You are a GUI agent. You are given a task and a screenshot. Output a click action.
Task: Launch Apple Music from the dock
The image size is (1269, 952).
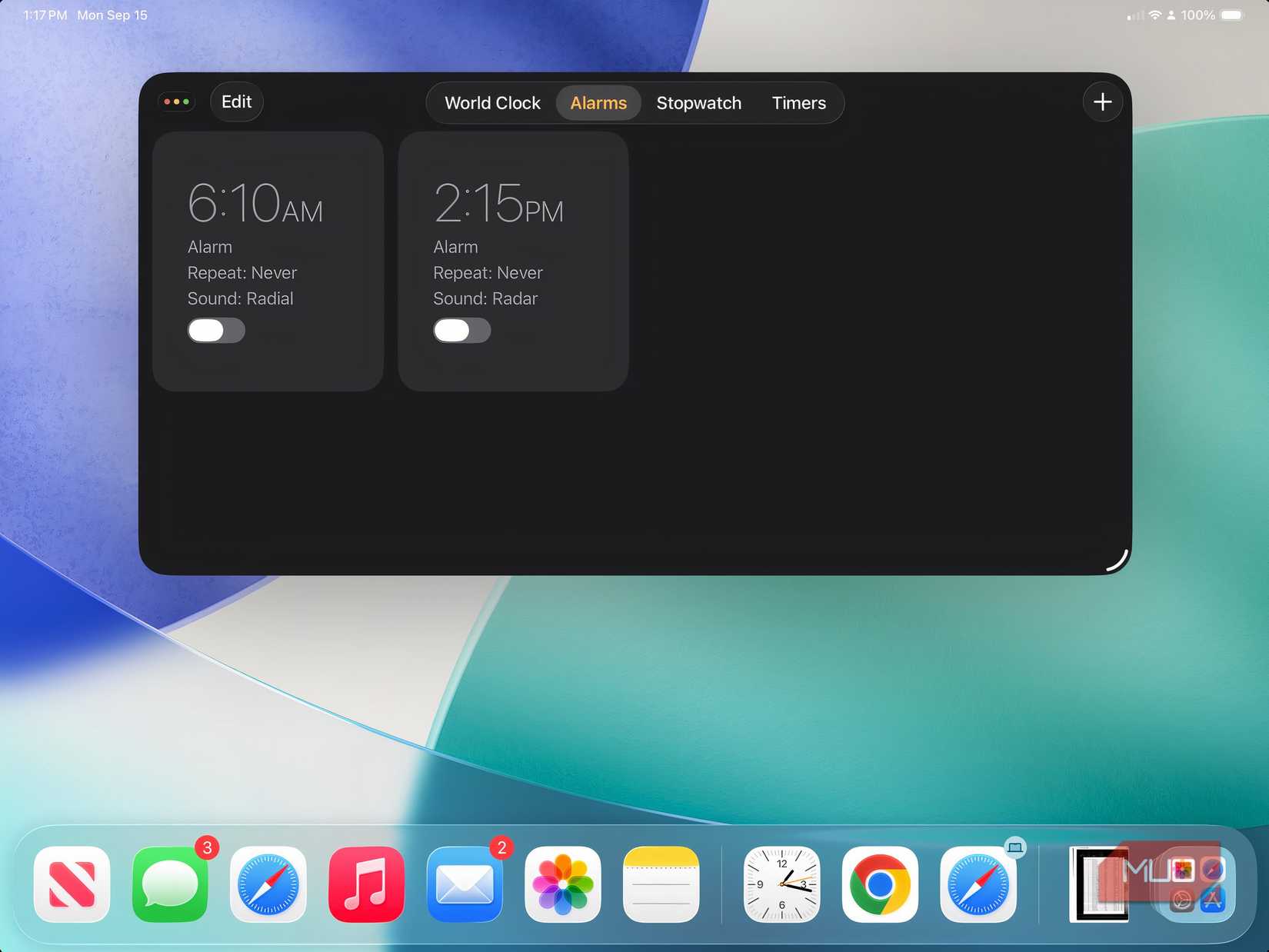366,885
